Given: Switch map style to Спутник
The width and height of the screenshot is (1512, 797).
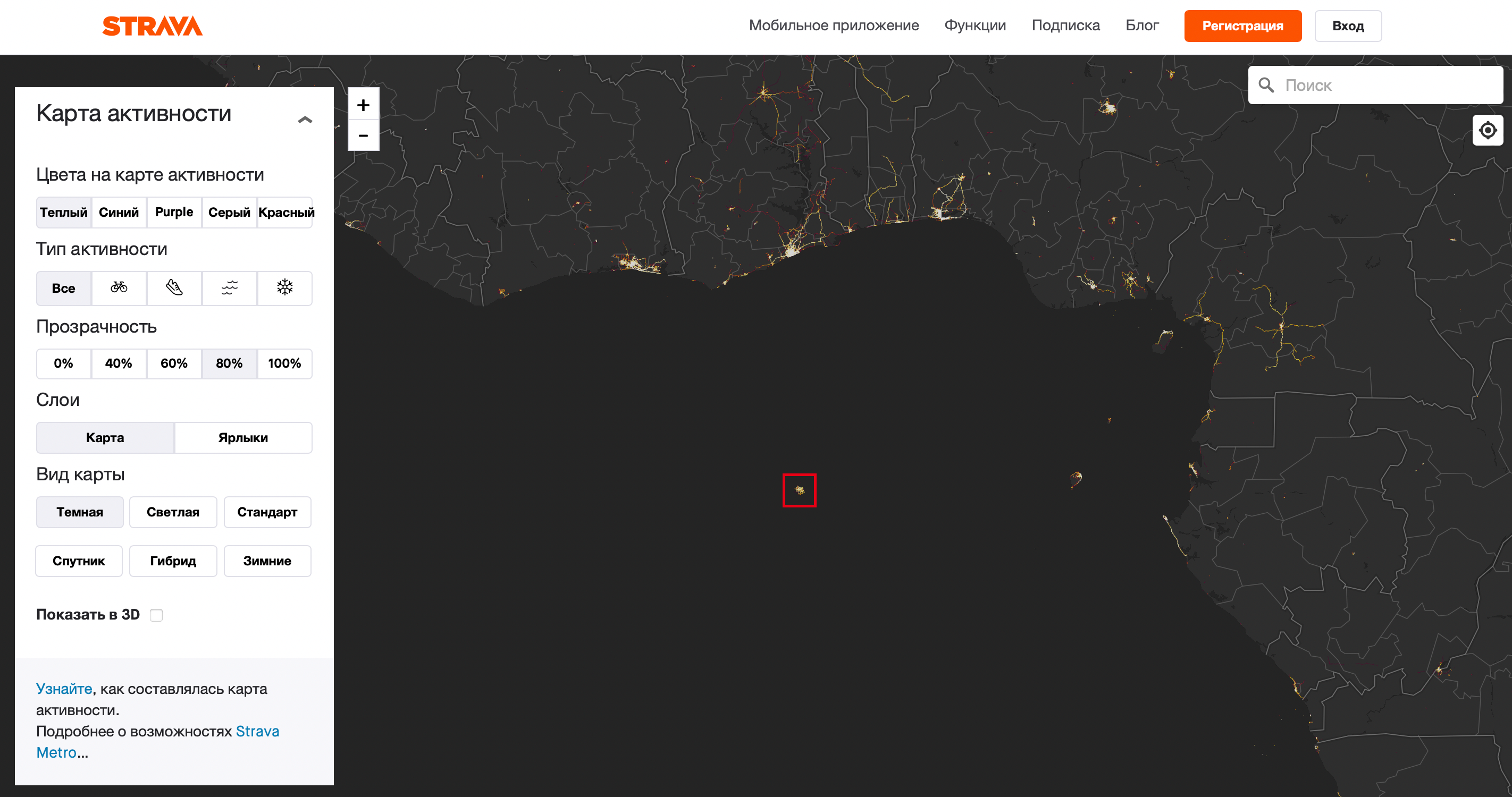Looking at the screenshot, I should coord(79,561).
